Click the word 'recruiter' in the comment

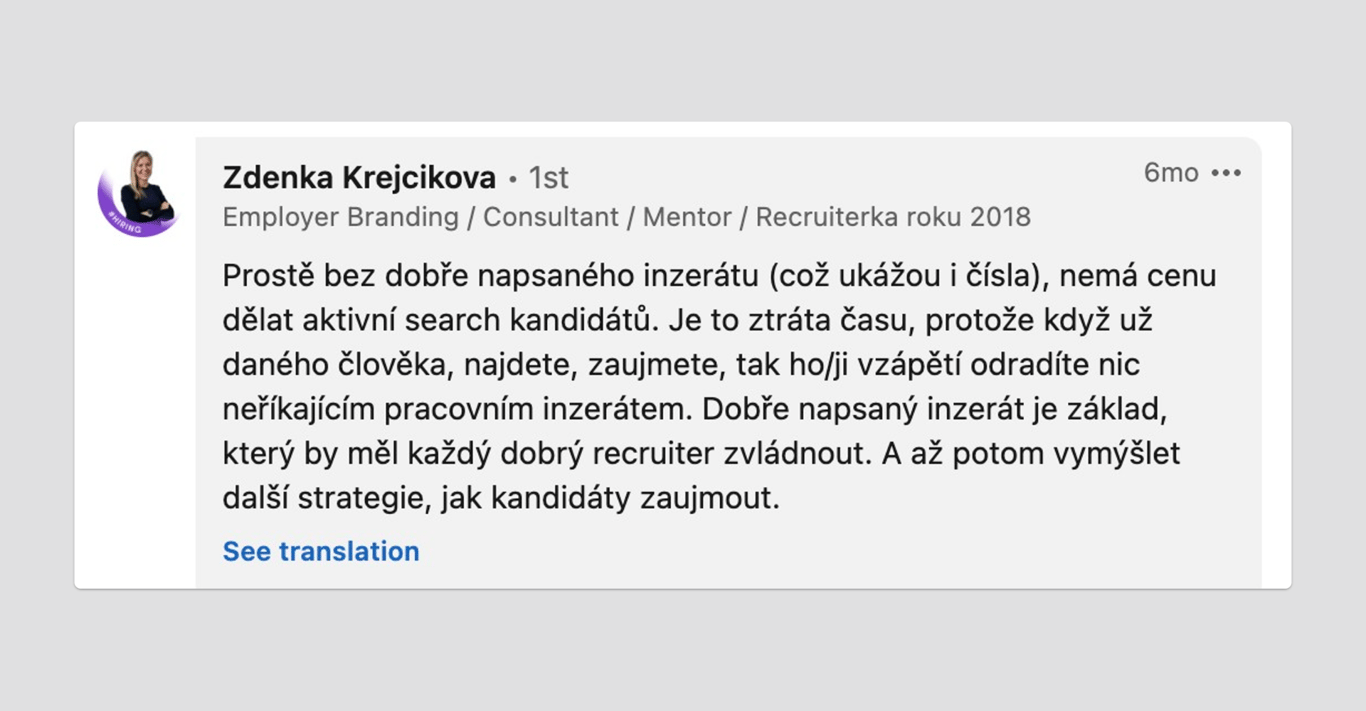tap(653, 454)
